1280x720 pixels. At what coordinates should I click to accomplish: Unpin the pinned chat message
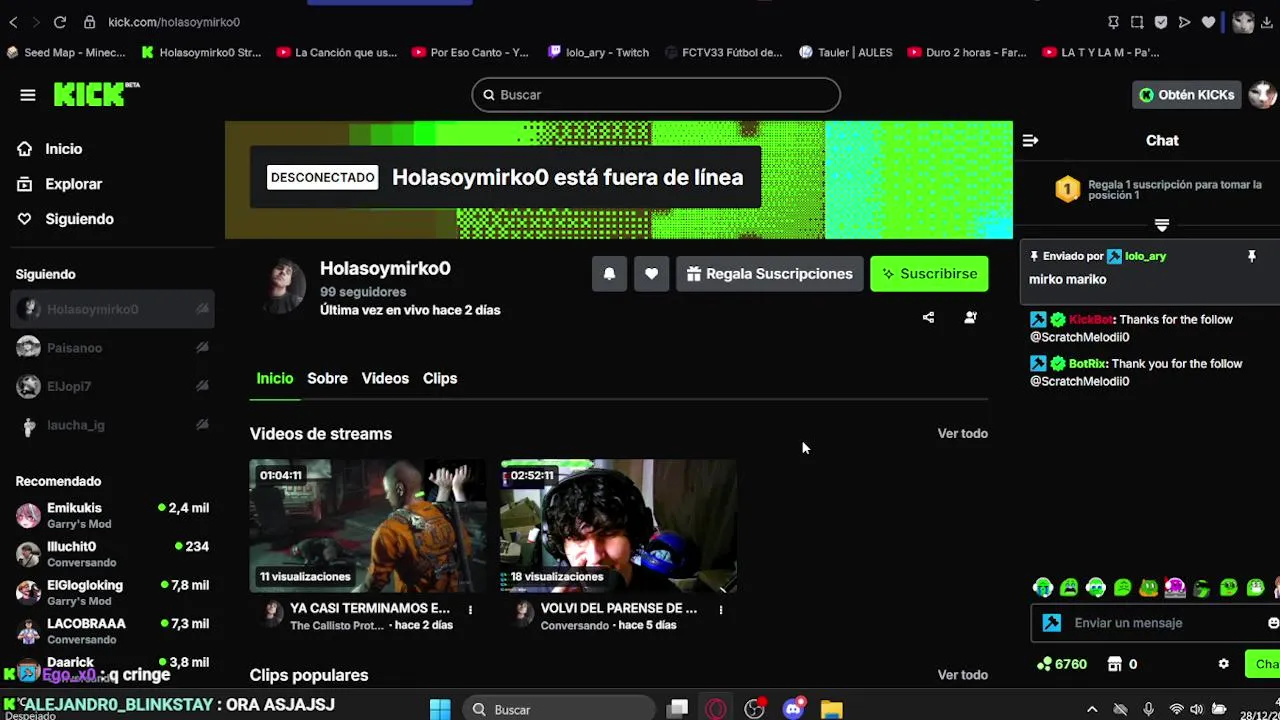coord(1251,257)
